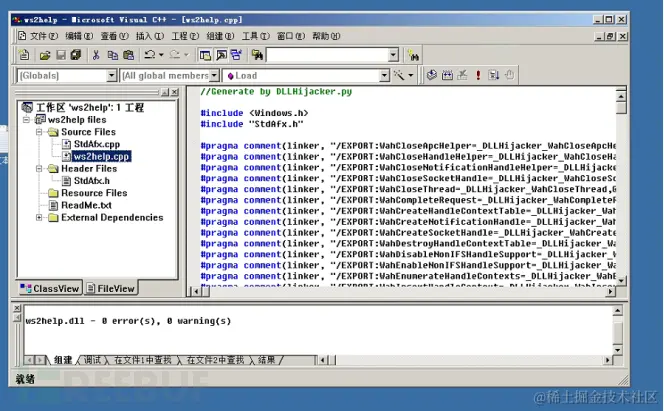Select the 组建 output tab
664x411 pixels.
[x=63, y=360]
